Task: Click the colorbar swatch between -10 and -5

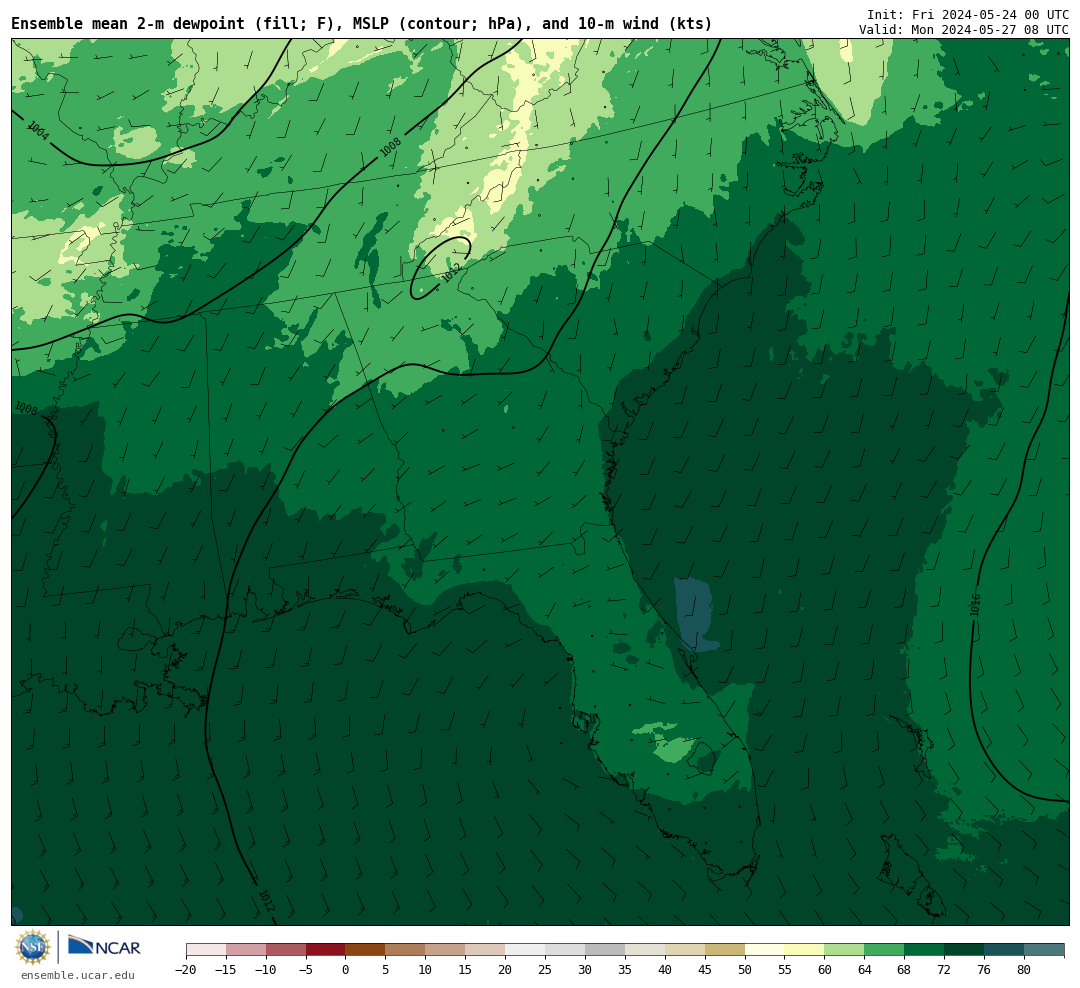Action: [286, 950]
